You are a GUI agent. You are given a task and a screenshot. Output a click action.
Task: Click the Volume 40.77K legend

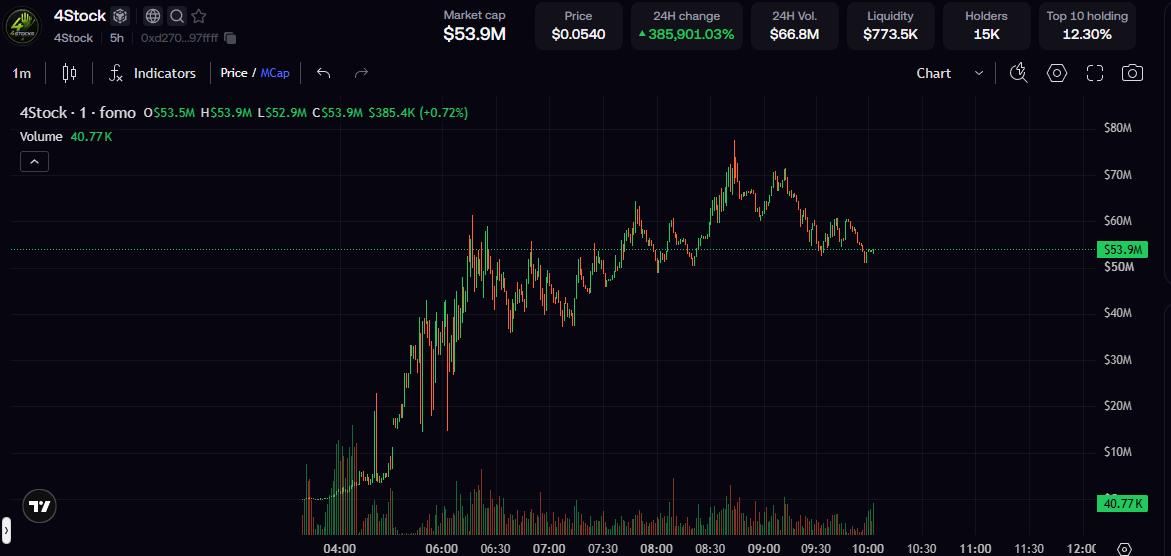coord(66,137)
